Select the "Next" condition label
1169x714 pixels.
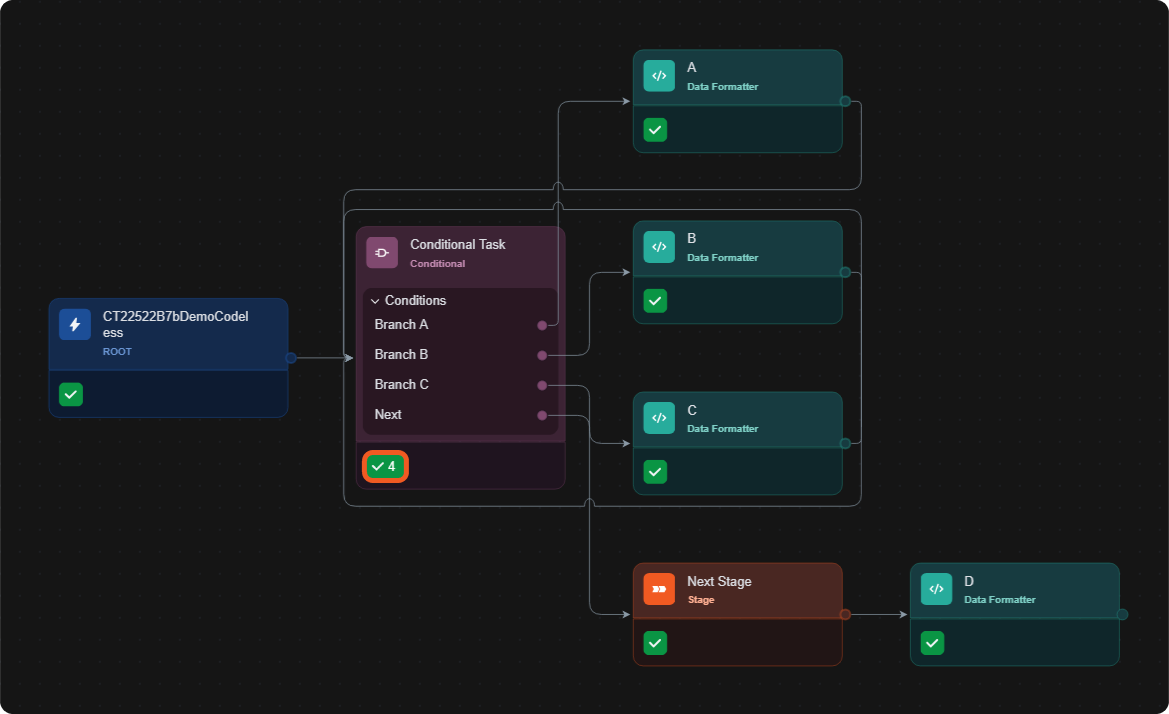coord(388,414)
